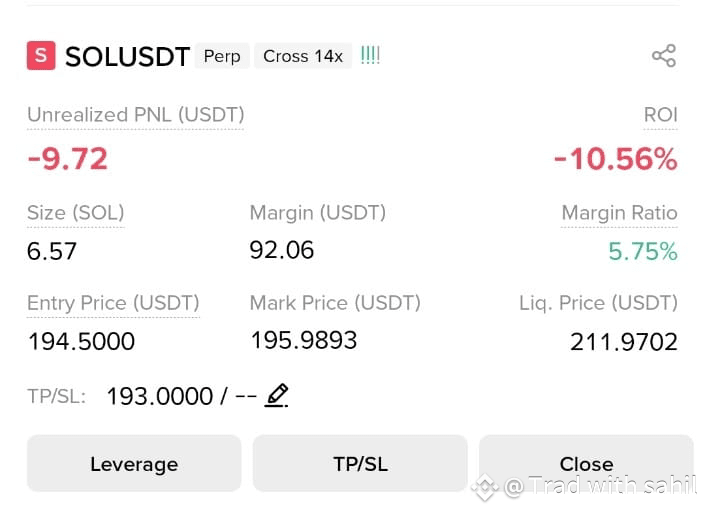Viewport: 705px width, 513px height.
Task: Tap the Binance logo watermark icon
Action: point(485,486)
